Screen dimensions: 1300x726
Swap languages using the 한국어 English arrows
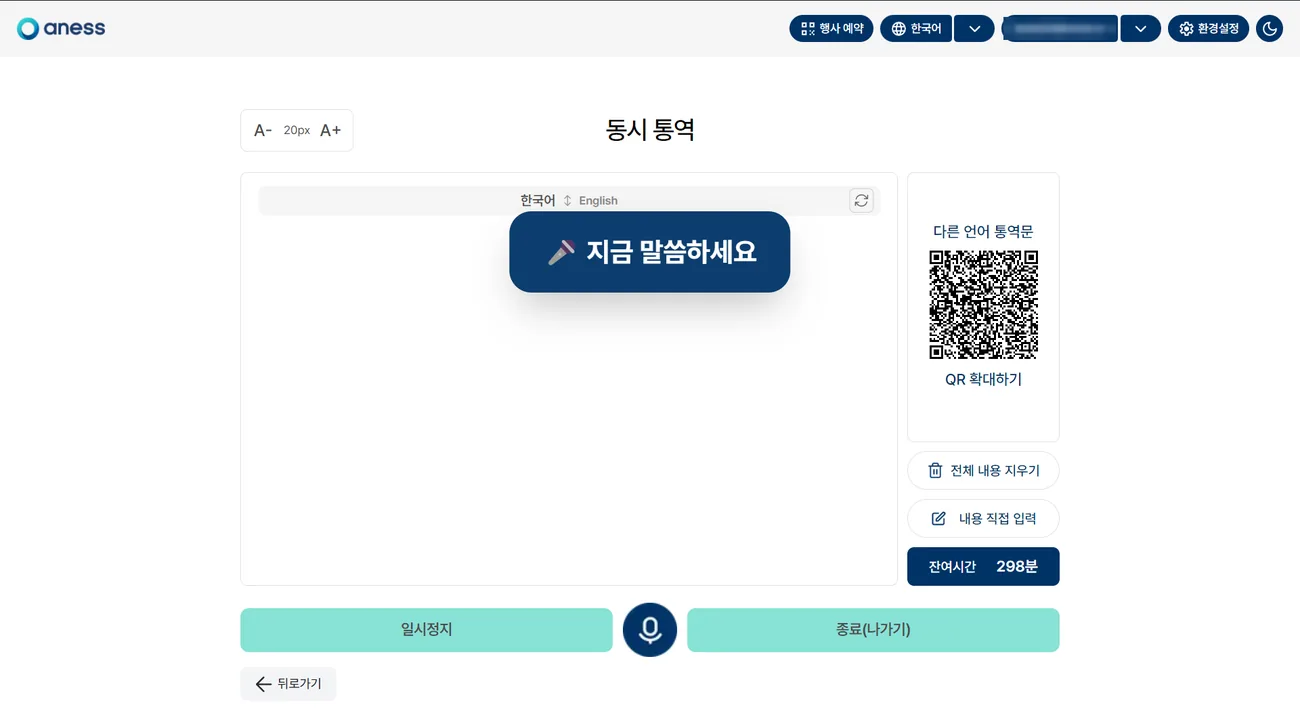tap(567, 200)
